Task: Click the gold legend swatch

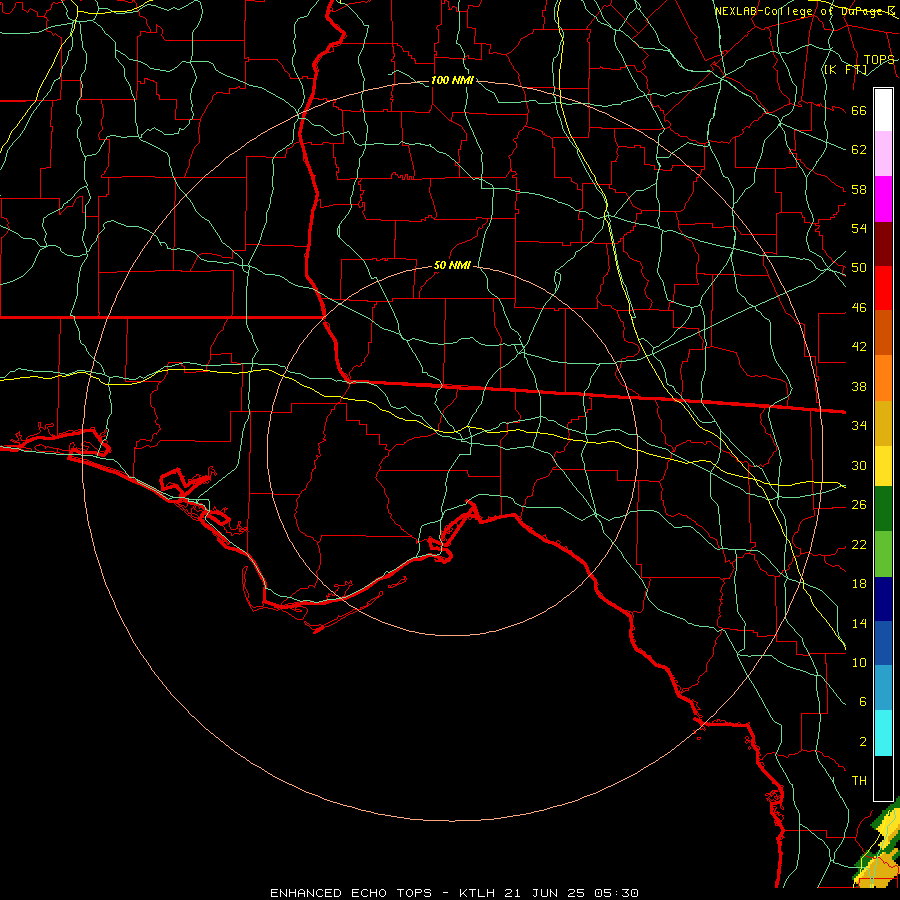Action: (883, 423)
